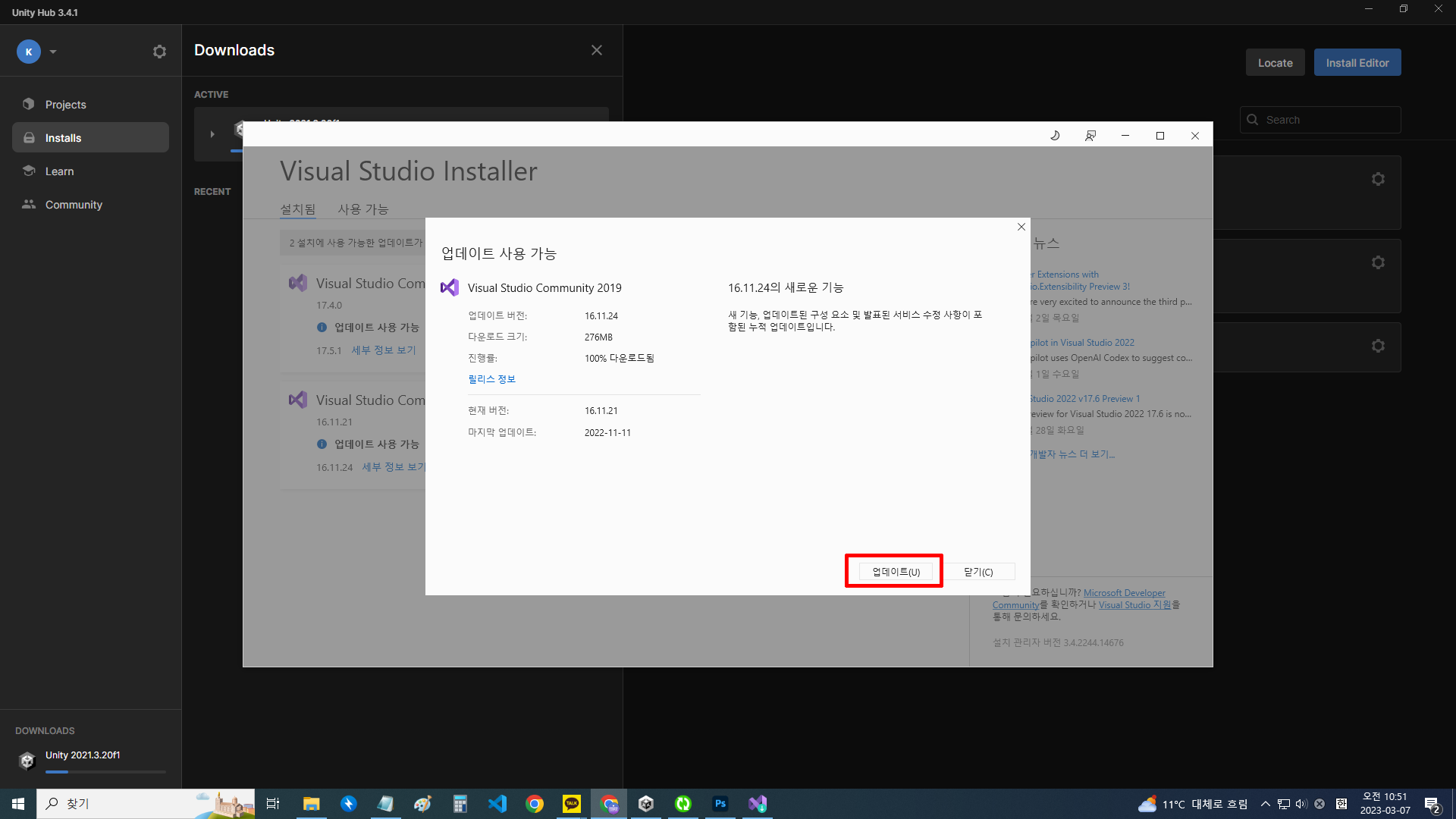
Task: Switch to the 설치됨 tab in Visual Studio Installer
Action: (298, 209)
